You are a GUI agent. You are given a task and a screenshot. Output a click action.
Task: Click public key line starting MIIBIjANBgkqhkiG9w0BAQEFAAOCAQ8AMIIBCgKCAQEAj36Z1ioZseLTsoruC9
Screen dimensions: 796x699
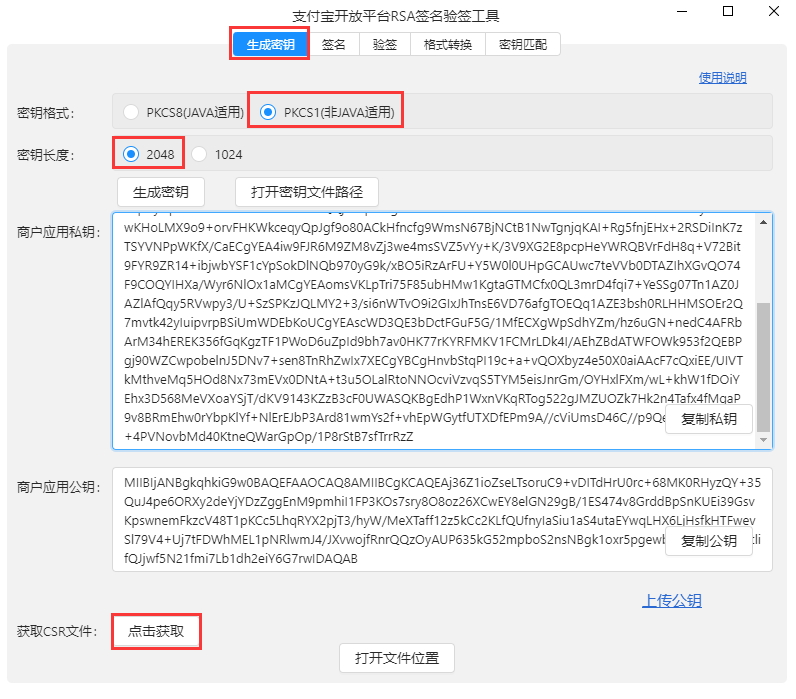(x=442, y=482)
